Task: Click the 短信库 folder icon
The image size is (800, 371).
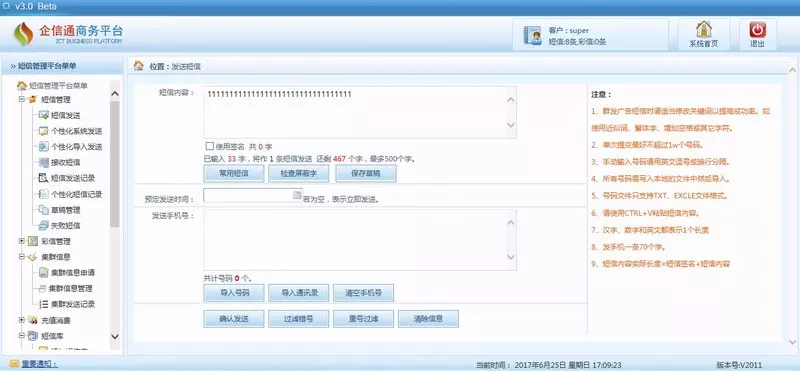Action: pos(33,335)
